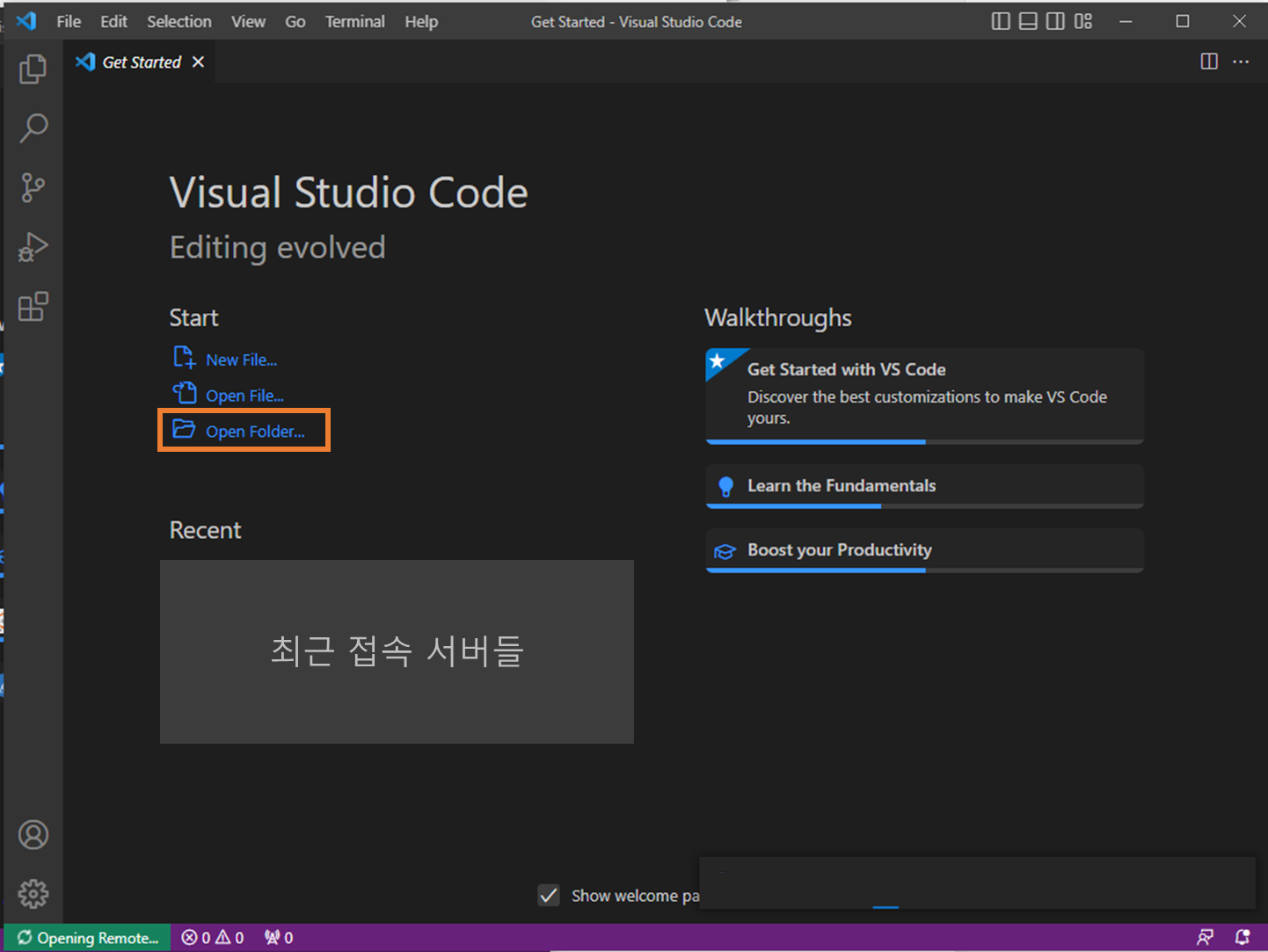Open the Terminal menu
Screen dimensions: 1268x952
[355, 21]
